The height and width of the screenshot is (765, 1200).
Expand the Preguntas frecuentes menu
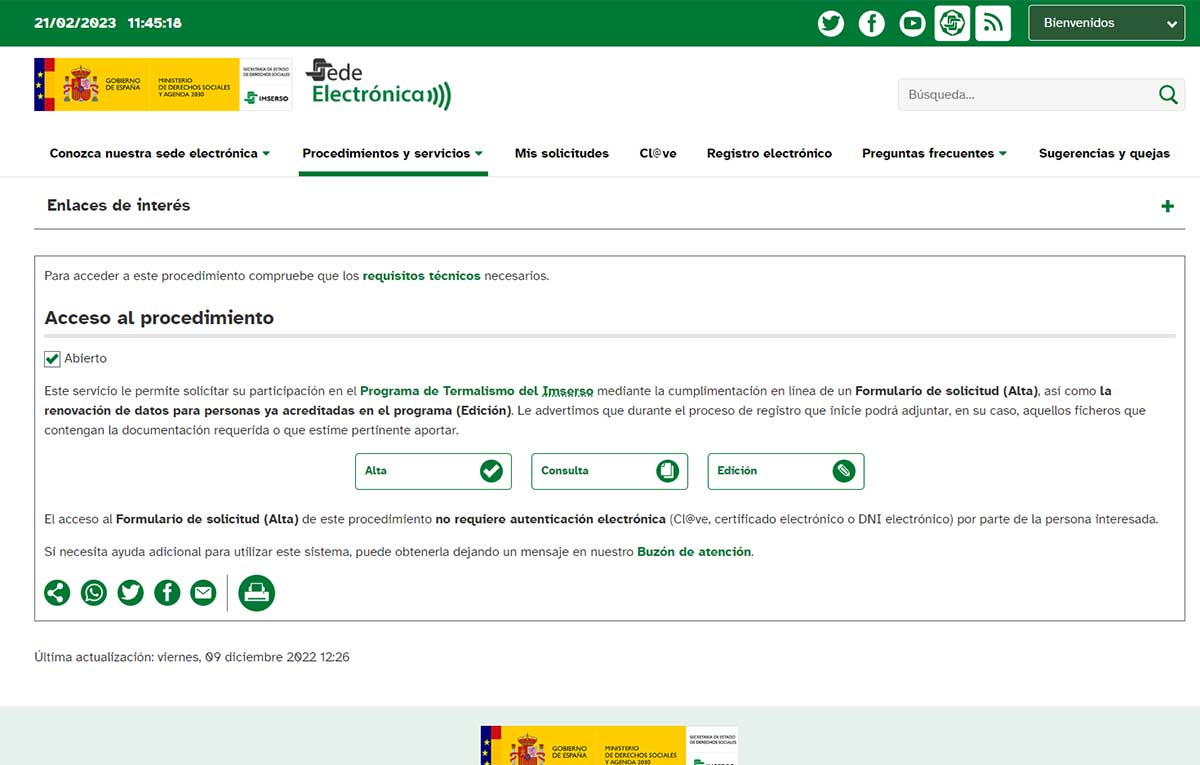pyautogui.click(x=934, y=153)
